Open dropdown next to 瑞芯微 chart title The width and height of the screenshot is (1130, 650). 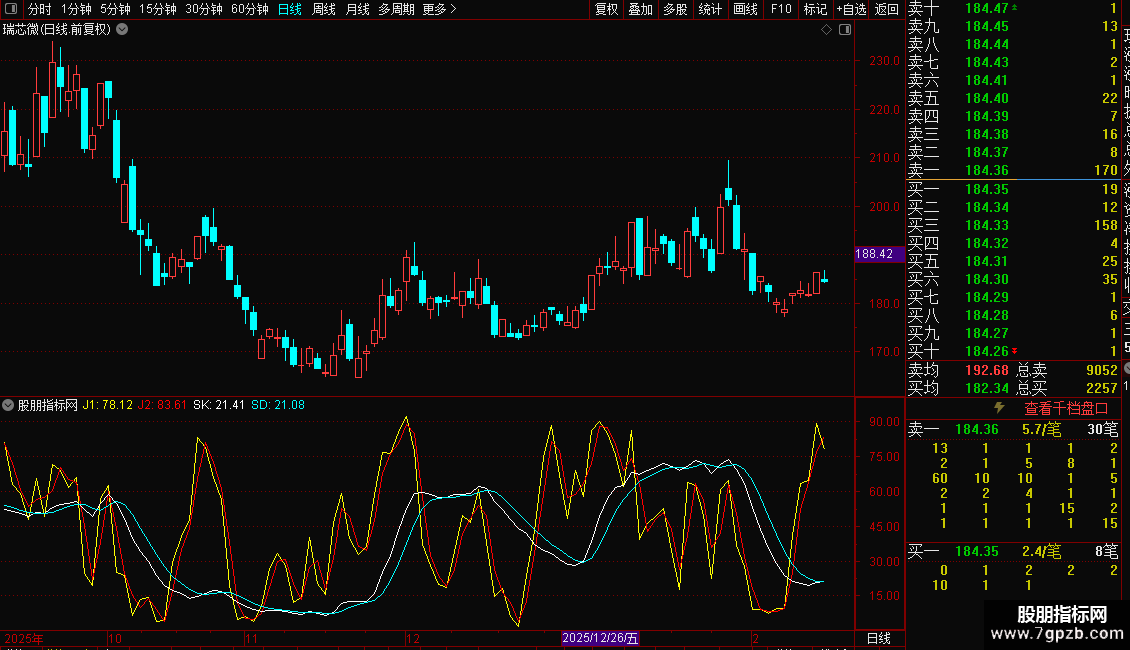[122, 29]
